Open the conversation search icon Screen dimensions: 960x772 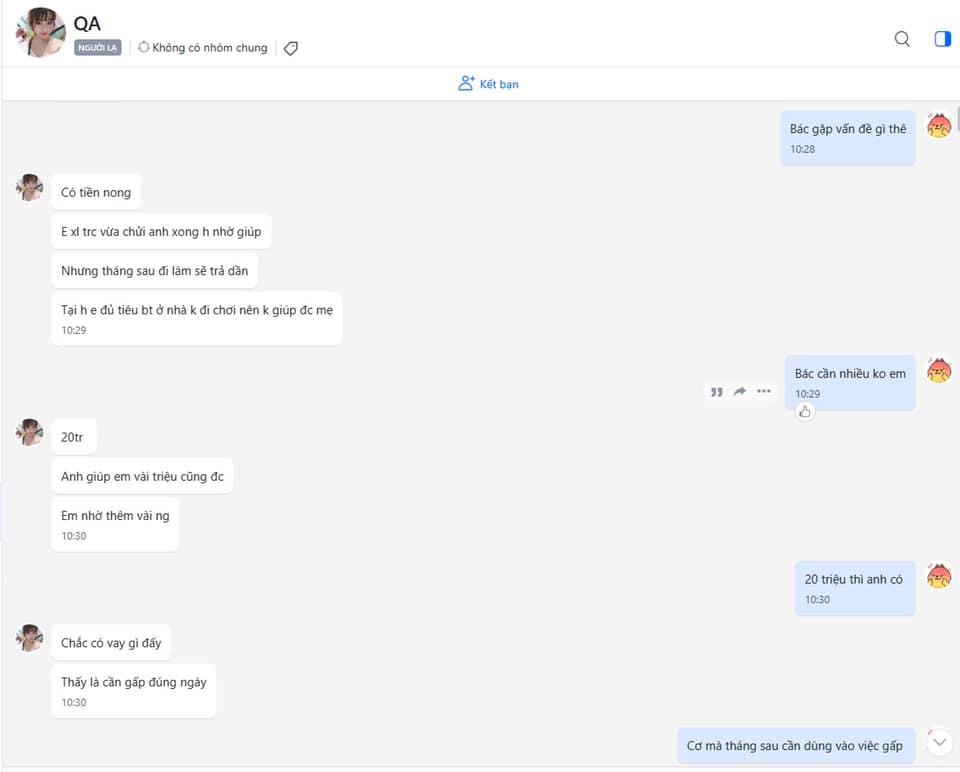tap(902, 39)
